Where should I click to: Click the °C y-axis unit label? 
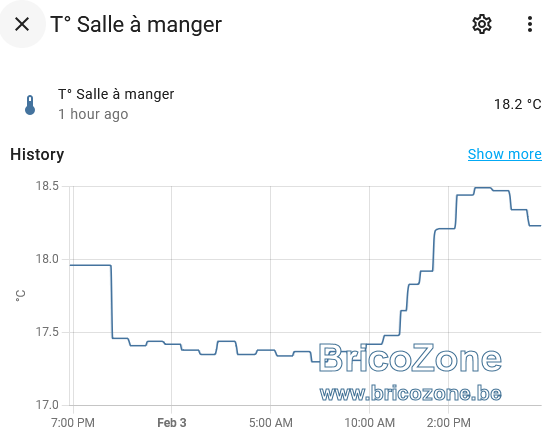click(x=21, y=295)
